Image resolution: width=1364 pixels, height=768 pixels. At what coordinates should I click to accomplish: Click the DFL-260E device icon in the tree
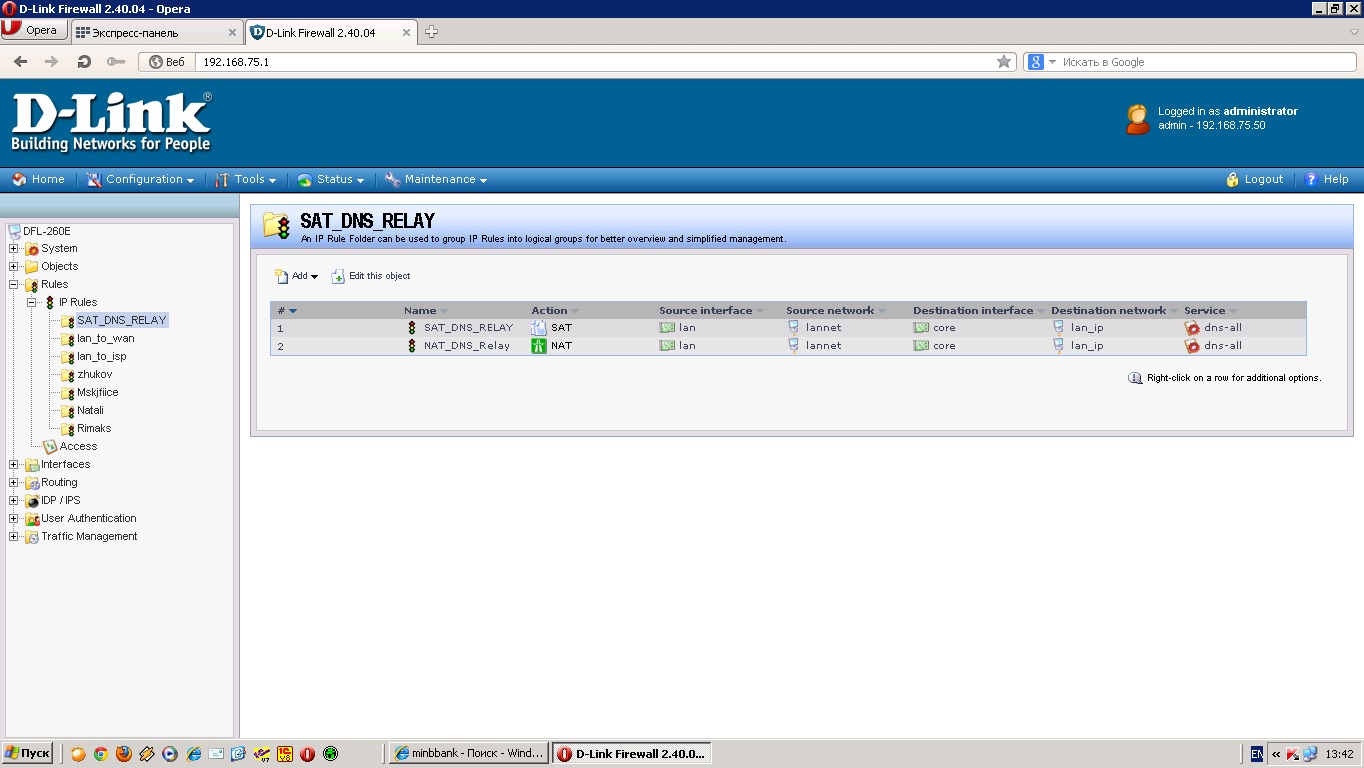pos(15,231)
